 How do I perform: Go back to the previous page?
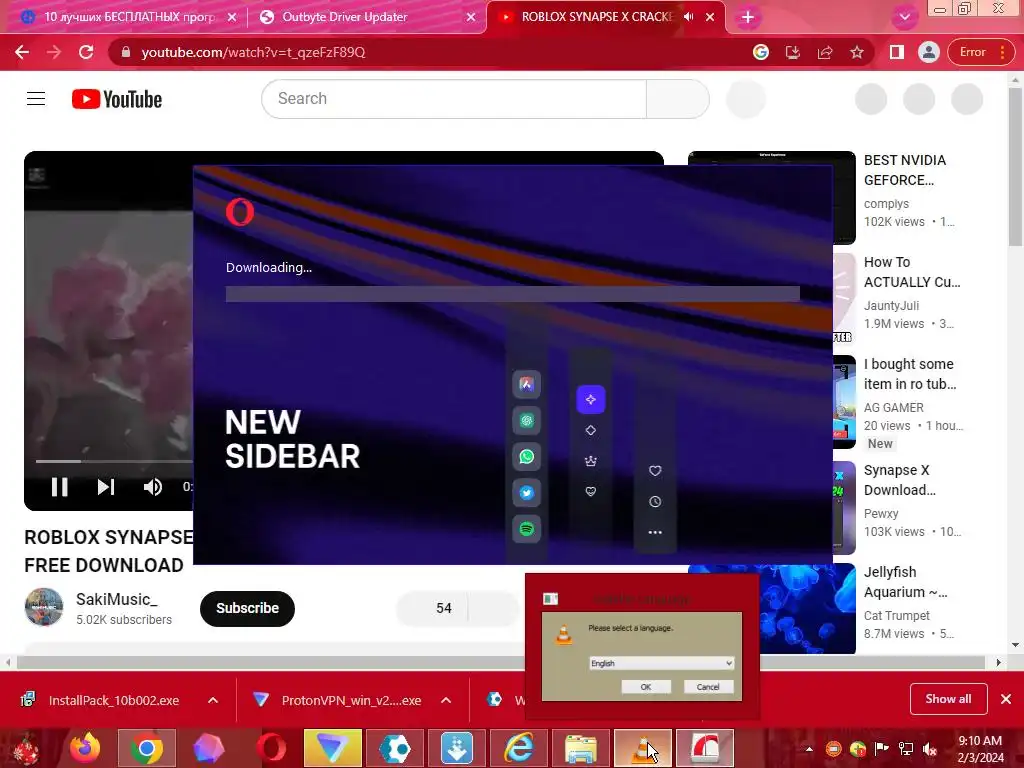point(22,52)
